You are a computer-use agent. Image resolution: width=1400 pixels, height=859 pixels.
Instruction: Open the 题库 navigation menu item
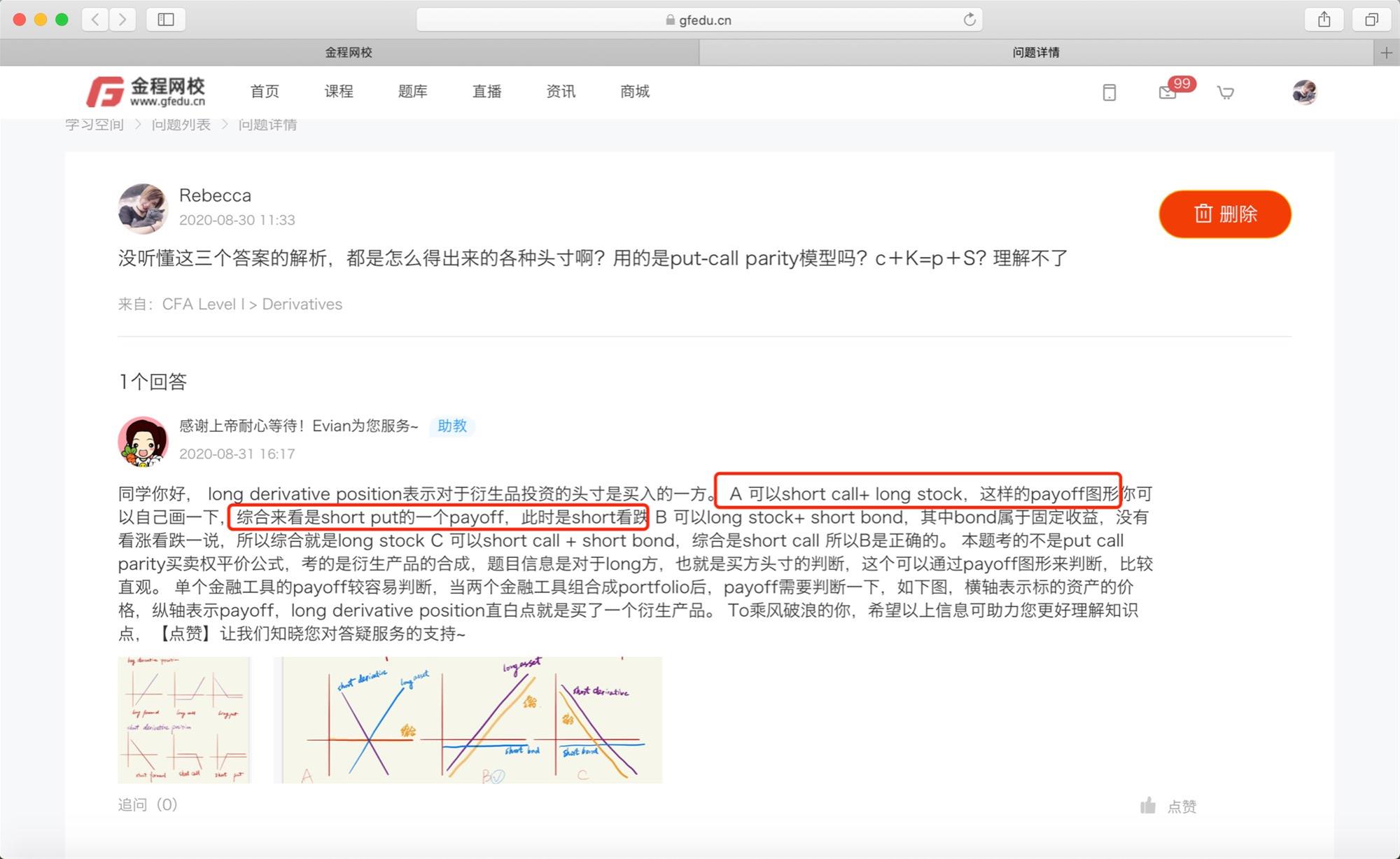(x=412, y=92)
